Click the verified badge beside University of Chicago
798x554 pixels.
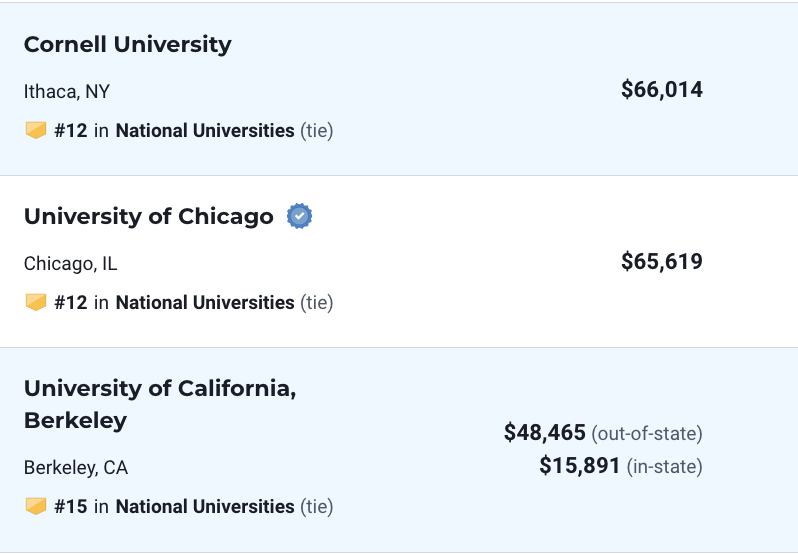coord(299,216)
